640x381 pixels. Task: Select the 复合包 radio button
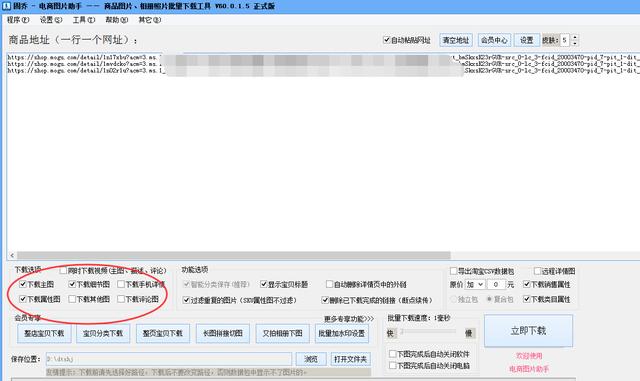(489, 299)
